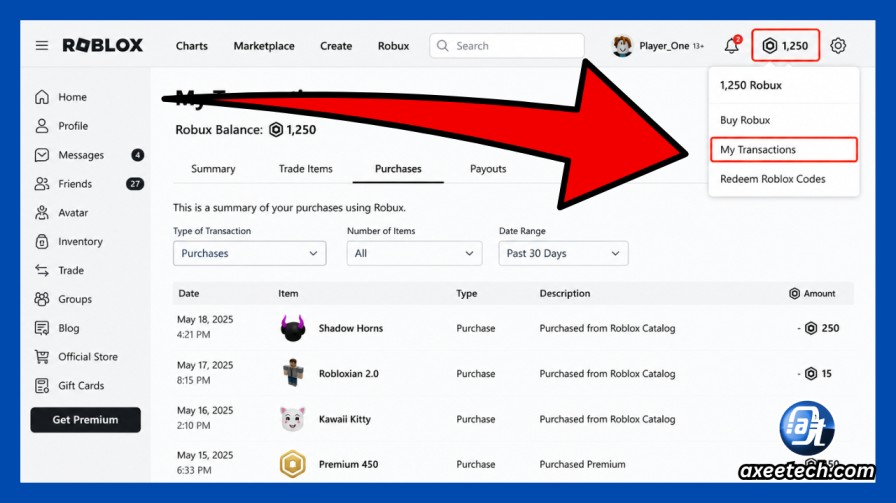Screen dimensions: 896x503
Task: Click the 250 amount for Shadow Horns
Action: (830, 328)
